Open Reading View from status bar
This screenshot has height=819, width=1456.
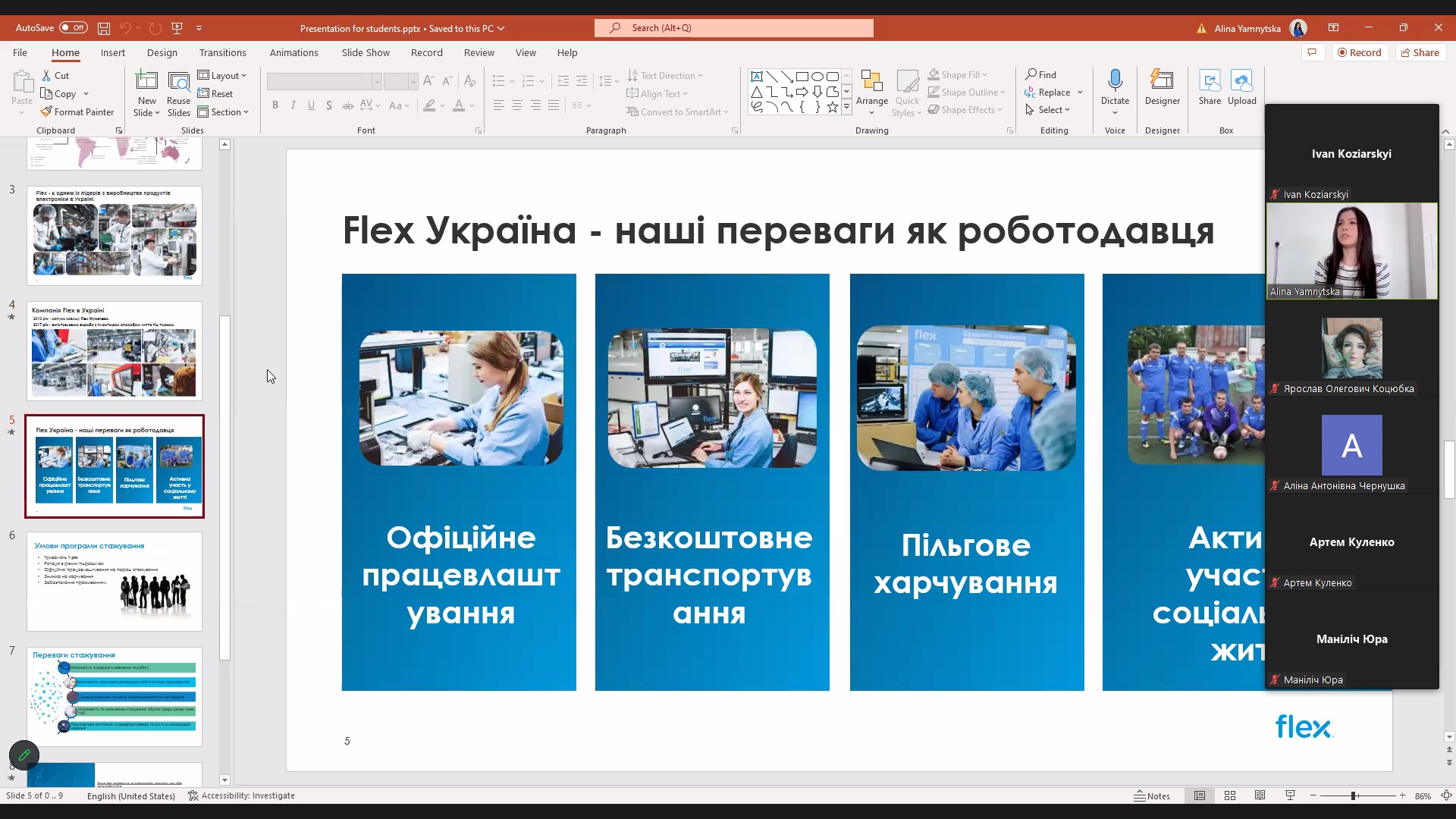point(1260,795)
